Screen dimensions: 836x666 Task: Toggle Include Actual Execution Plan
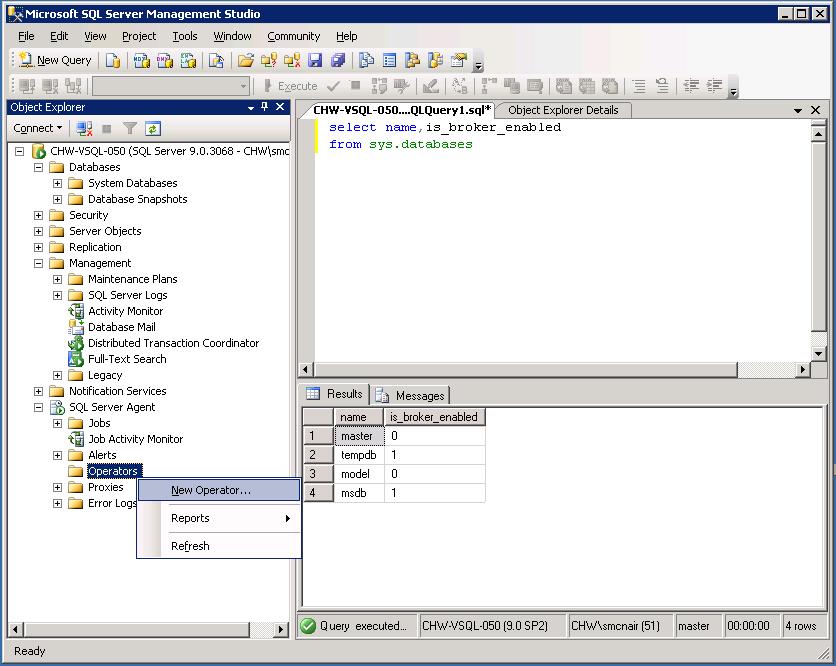click(x=489, y=86)
